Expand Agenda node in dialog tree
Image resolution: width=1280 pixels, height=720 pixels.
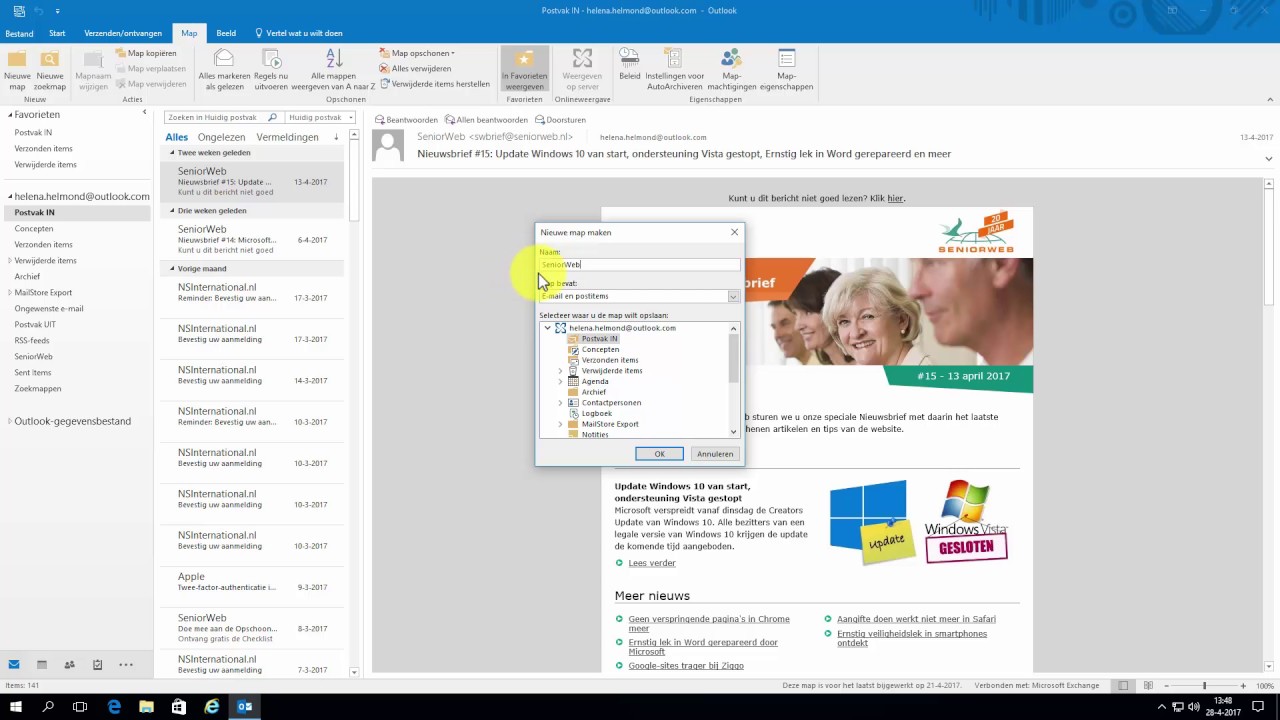click(x=560, y=381)
